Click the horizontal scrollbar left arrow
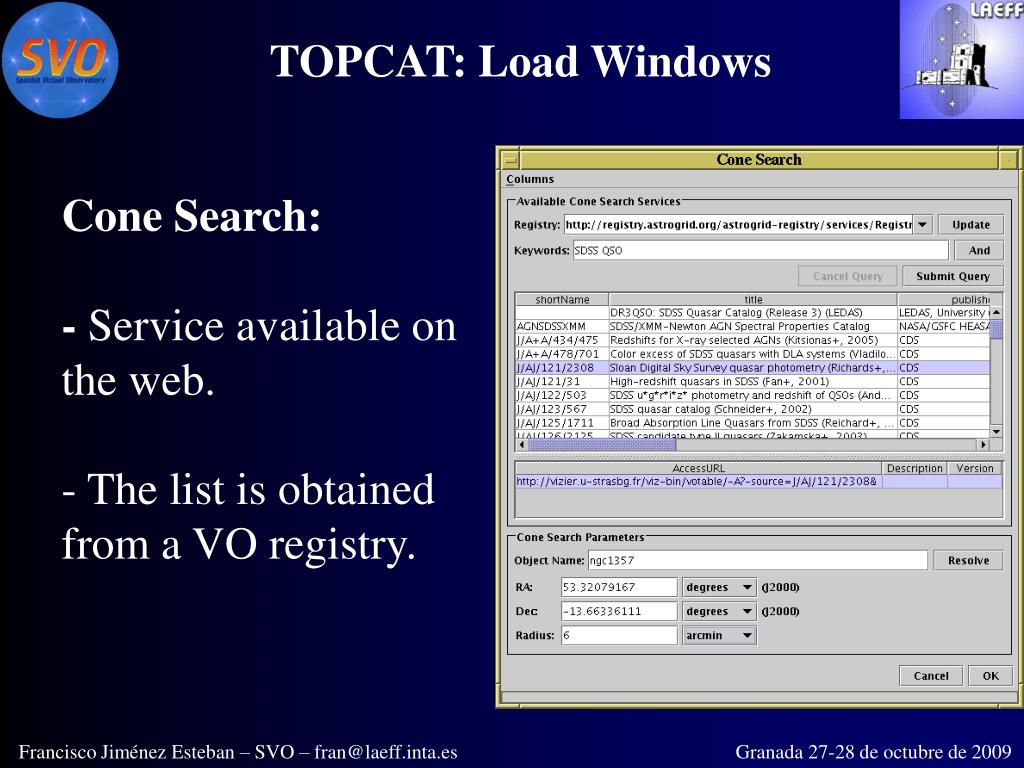1024x768 pixels. coord(521,445)
